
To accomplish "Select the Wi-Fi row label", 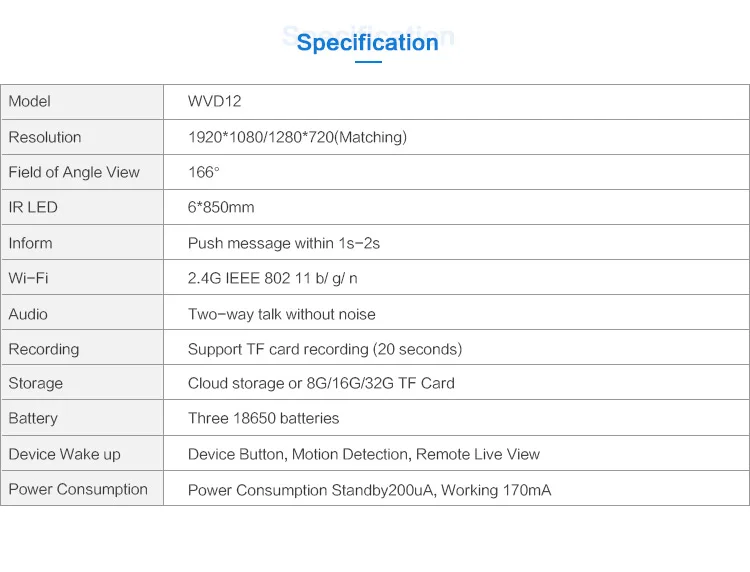I will click(x=28, y=279).
